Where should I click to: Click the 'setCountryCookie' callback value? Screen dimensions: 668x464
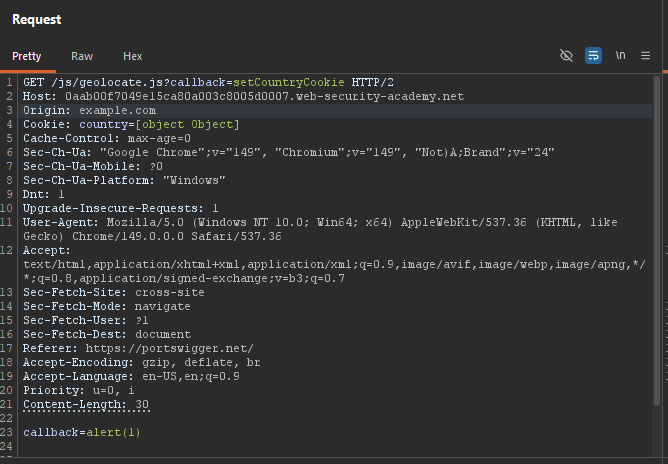click(x=288, y=82)
